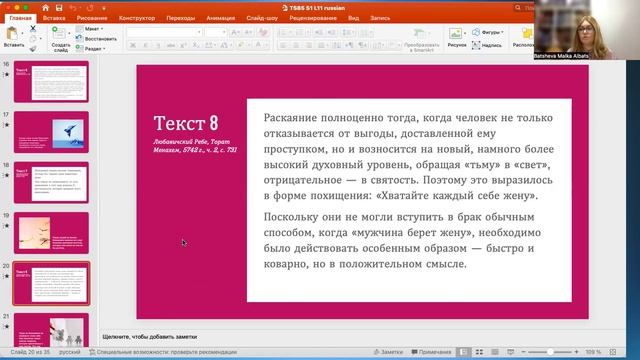
Task: Open the Раздел section dropdown
Action: (x=91, y=49)
